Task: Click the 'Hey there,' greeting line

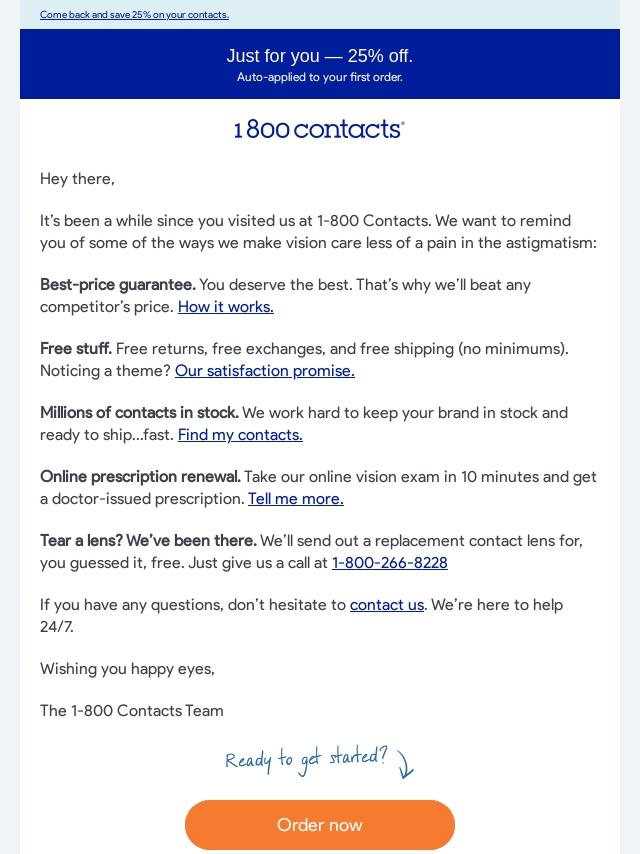Action: click(x=77, y=179)
